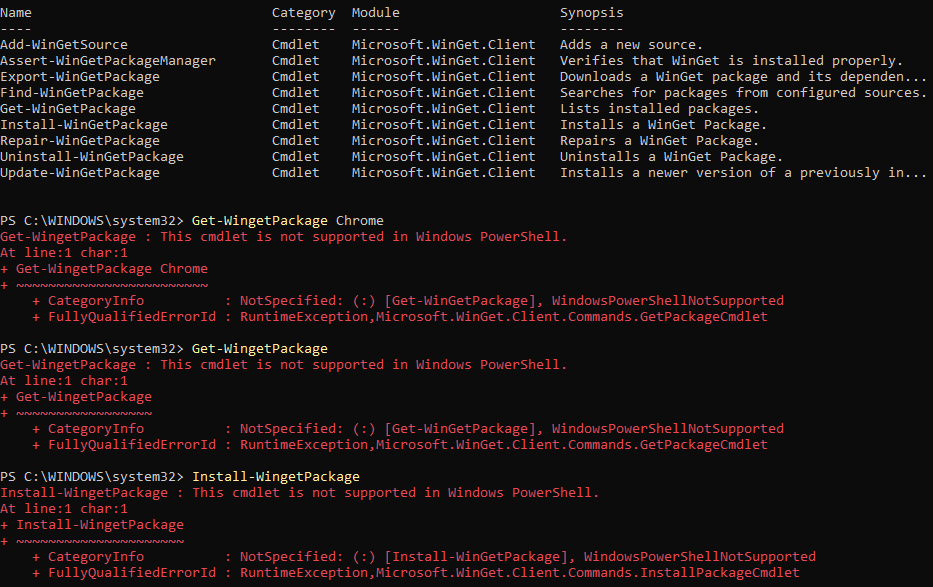The height and width of the screenshot is (587, 933).
Task: Click synopsis 'Repairs a WinGet Package.'
Action: [x=659, y=141]
